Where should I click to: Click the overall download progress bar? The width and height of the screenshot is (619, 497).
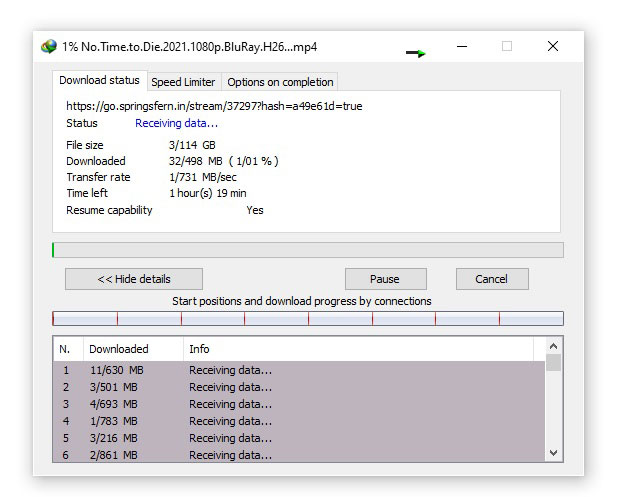tap(308, 250)
